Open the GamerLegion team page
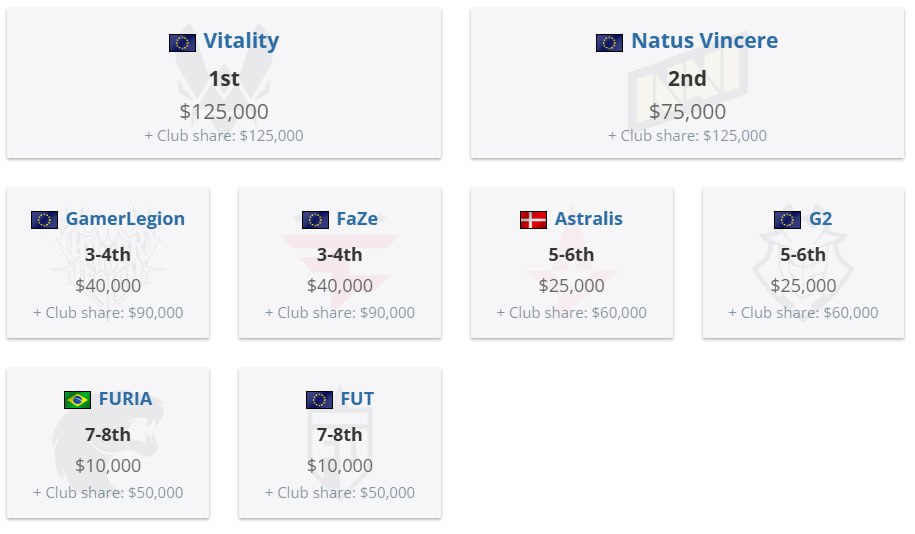The width and height of the screenshot is (915, 534). [x=125, y=219]
